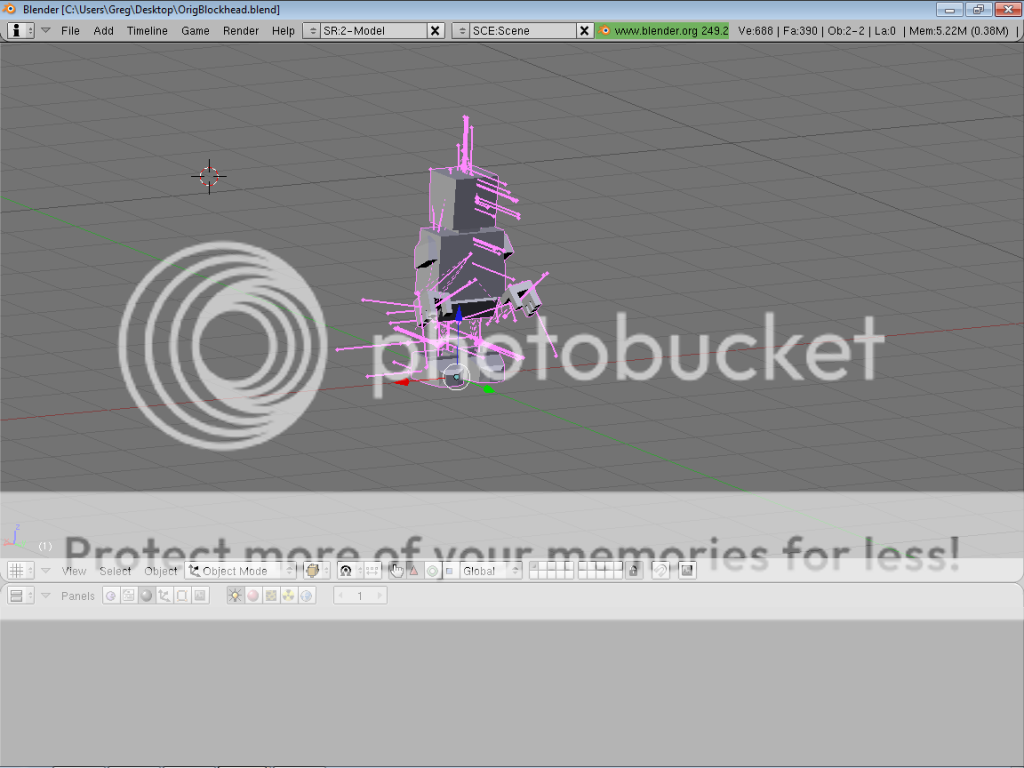1024x768 pixels.
Task: Toggle layer 6 in the layer buttons
Action: [x=583, y=566]
